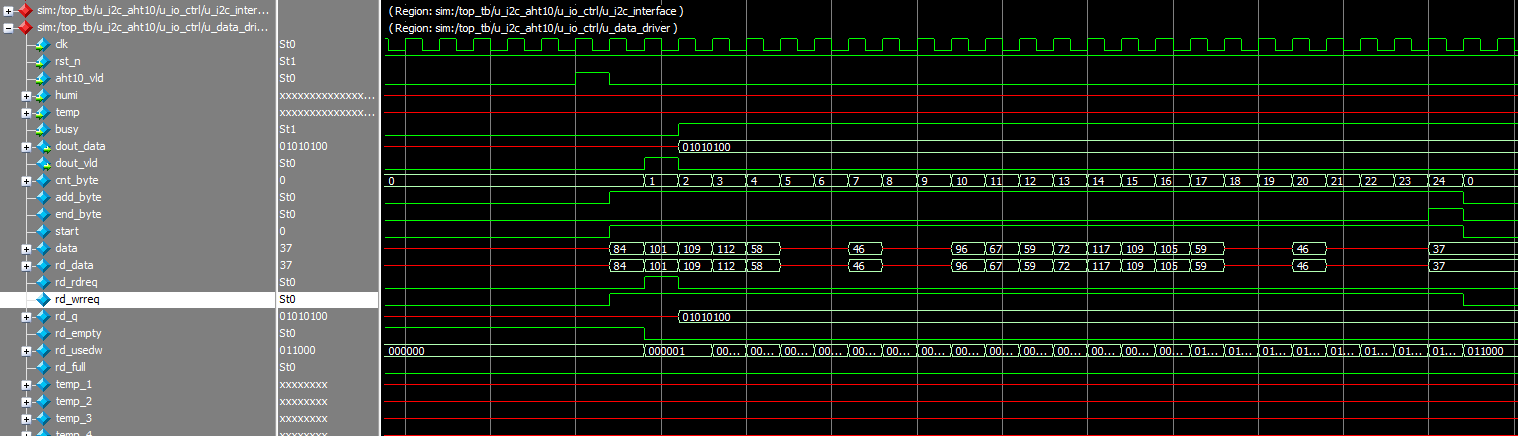Select the temp_2 signal name

73,401
